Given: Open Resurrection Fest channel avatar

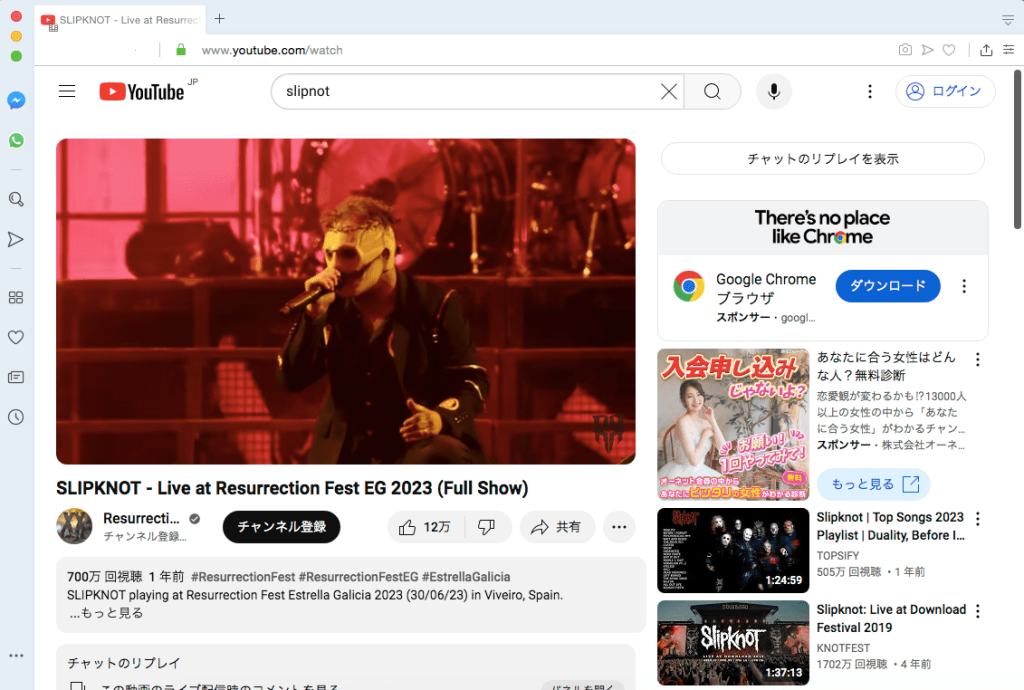Looking at the screenshot, I should 74,526.
